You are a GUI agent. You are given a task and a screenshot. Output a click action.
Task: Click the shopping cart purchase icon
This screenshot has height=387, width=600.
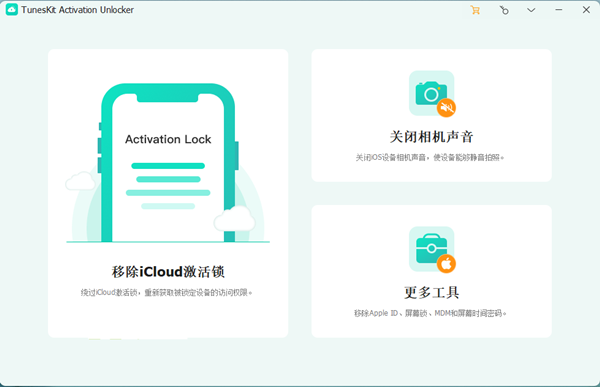pyautogui.click(x=475, y=10)
